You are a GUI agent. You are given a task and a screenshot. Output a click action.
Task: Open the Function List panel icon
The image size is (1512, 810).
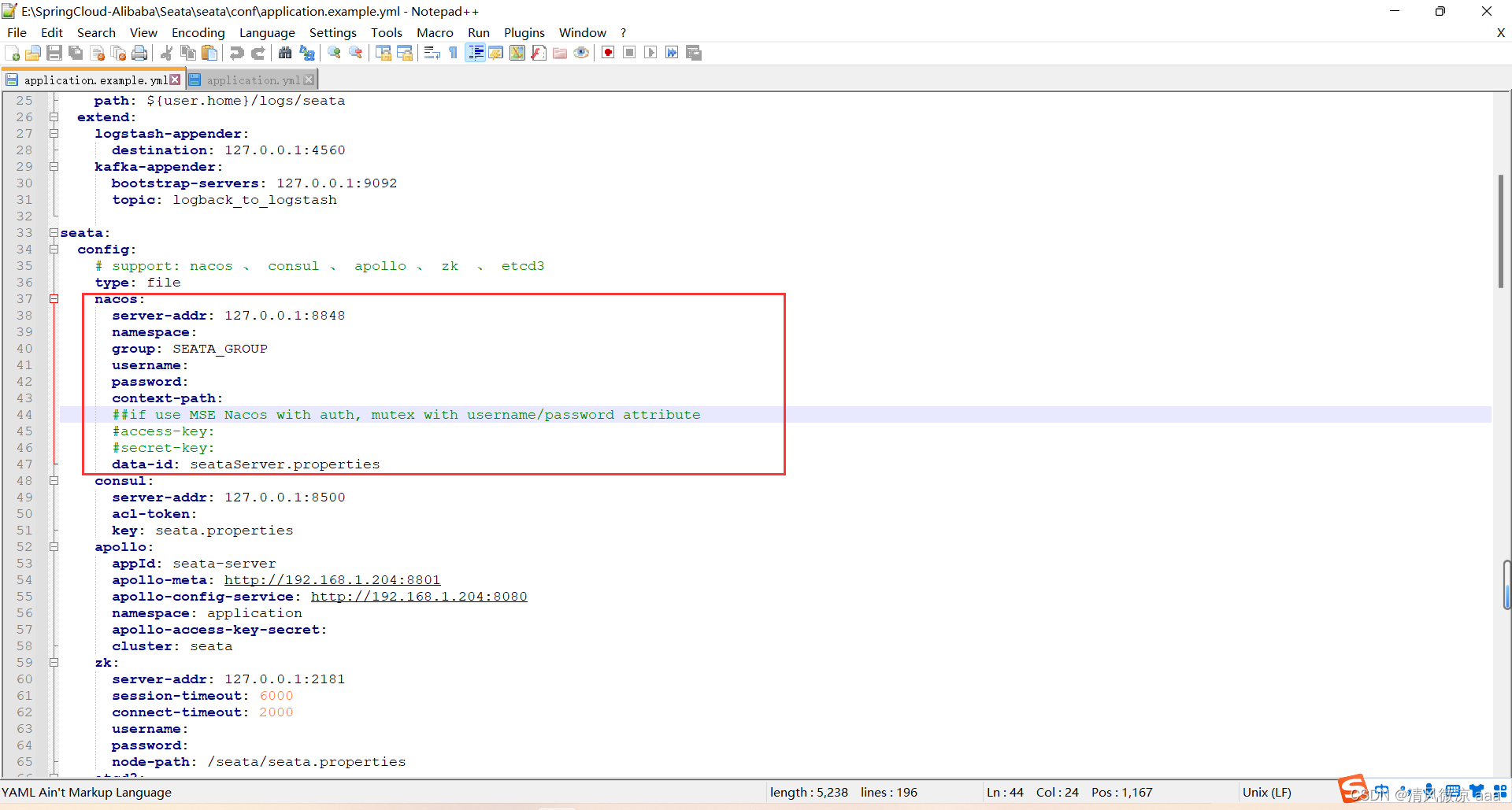pos(539,53)
